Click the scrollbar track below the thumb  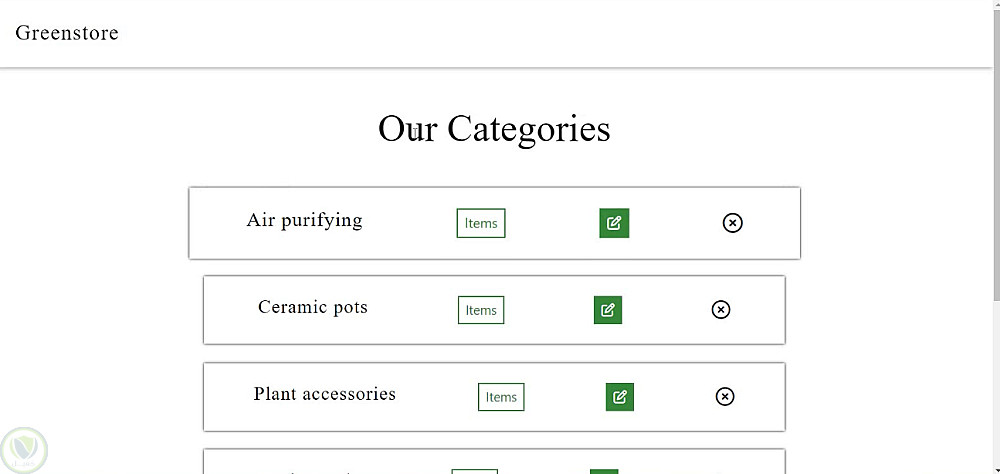(x=995, y=390)
